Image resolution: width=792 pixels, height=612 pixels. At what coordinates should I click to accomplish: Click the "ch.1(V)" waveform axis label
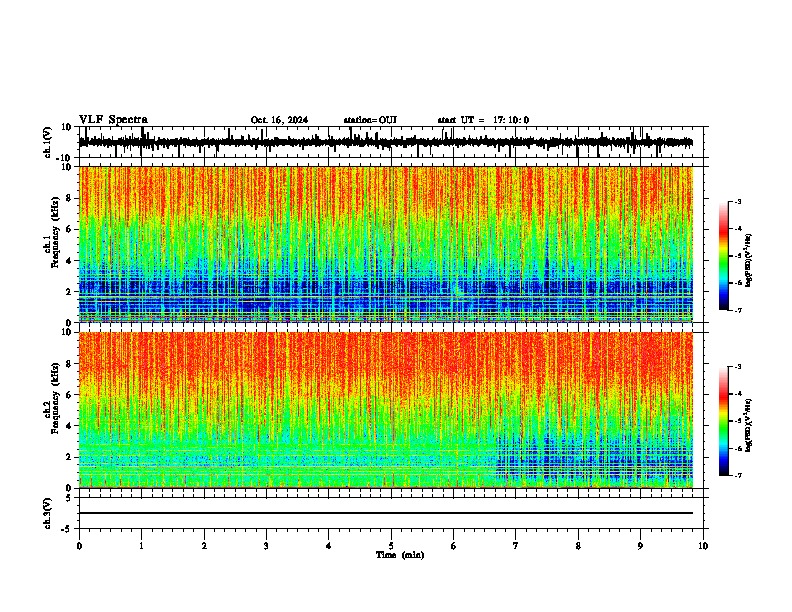point(48,142)
